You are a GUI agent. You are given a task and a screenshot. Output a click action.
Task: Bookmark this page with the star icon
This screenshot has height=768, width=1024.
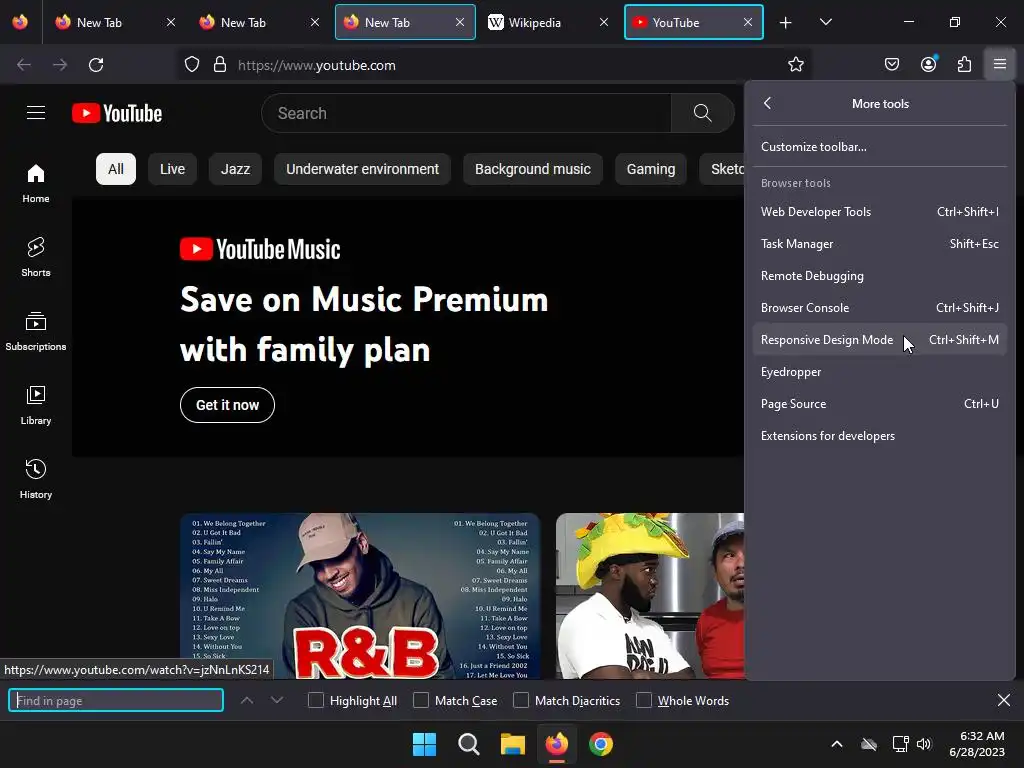[x=795, y=64]
